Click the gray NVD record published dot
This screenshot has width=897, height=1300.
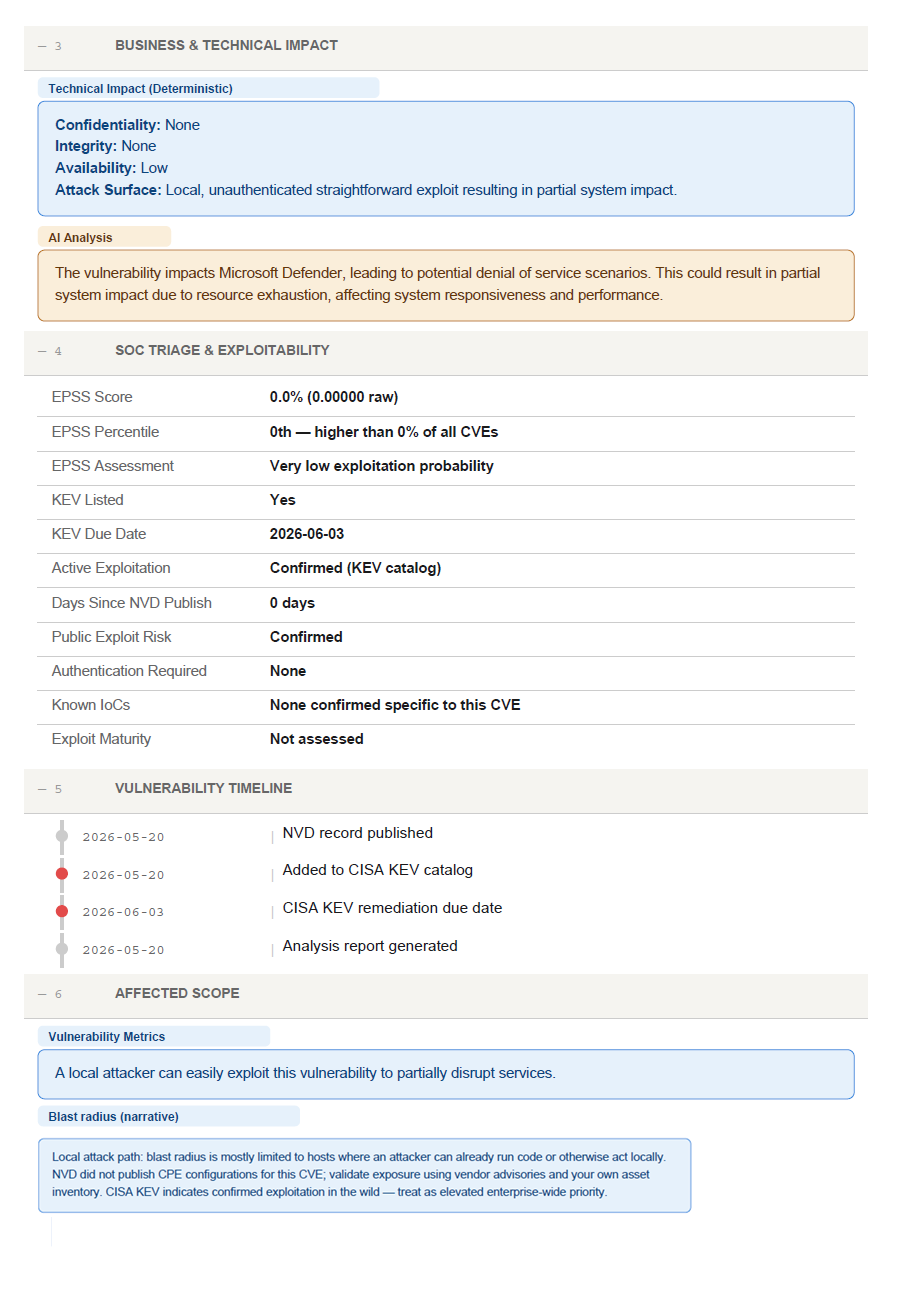click(62, 836)
